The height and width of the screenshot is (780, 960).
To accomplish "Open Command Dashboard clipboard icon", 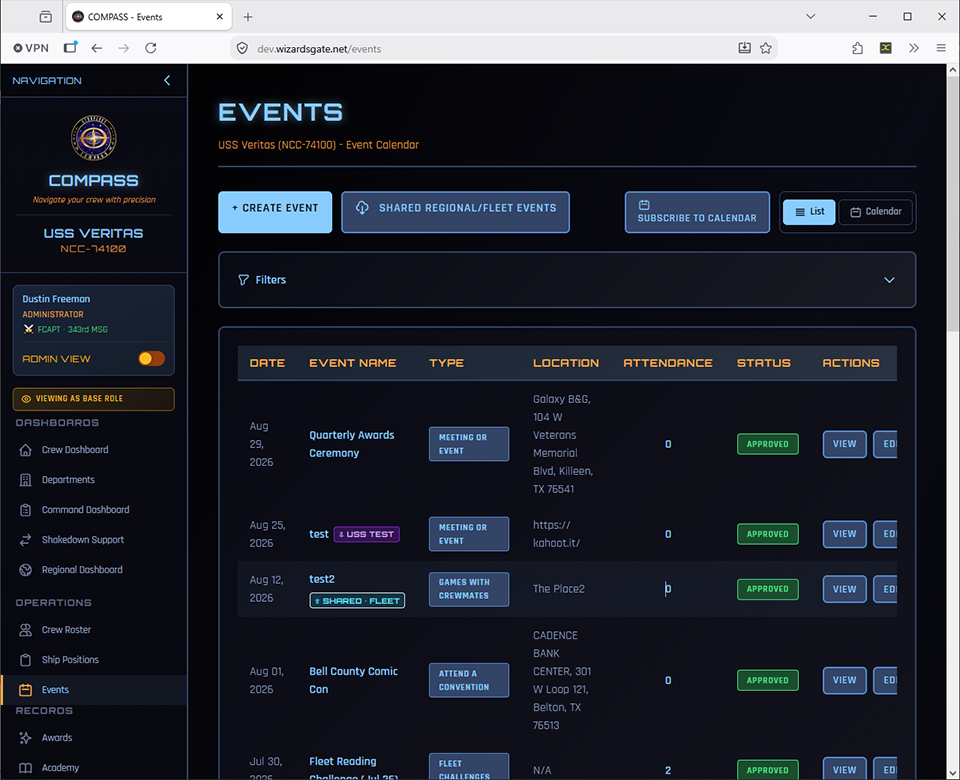I will tap(25, 510).
